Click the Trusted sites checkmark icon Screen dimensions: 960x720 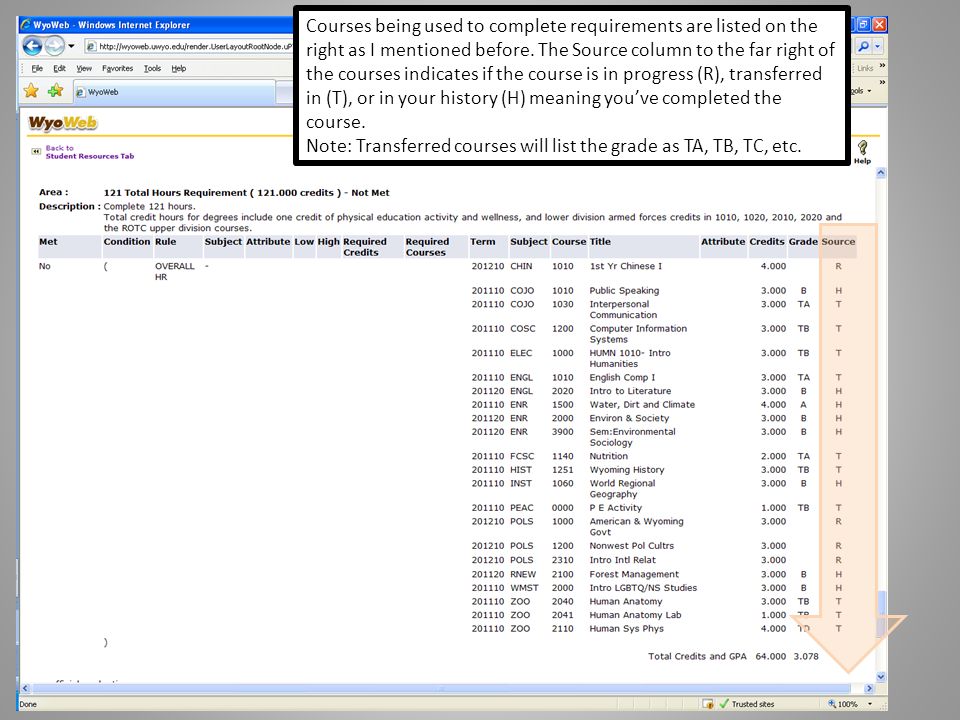pos(724,704)
